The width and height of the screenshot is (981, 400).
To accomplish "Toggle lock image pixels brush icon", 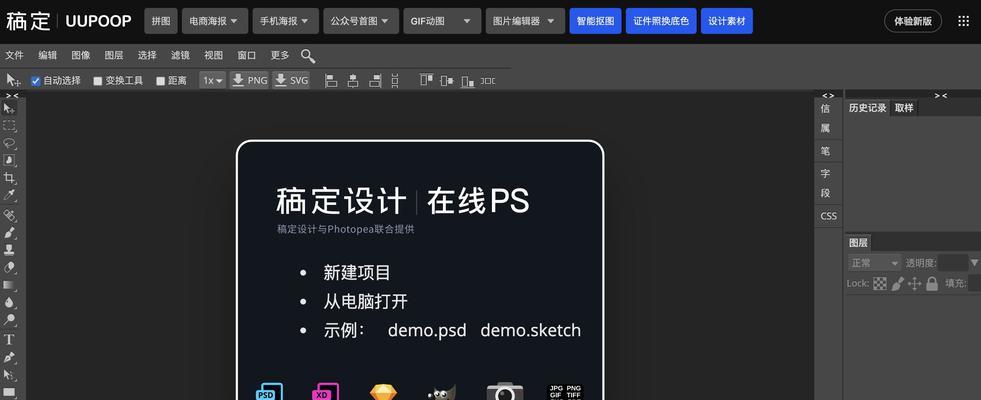I will click(897, 284).
